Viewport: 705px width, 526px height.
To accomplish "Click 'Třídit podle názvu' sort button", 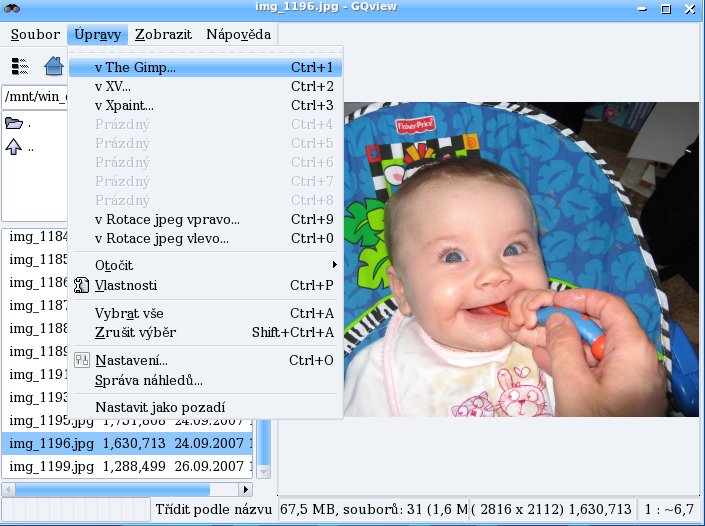I will tap(214, 509).
